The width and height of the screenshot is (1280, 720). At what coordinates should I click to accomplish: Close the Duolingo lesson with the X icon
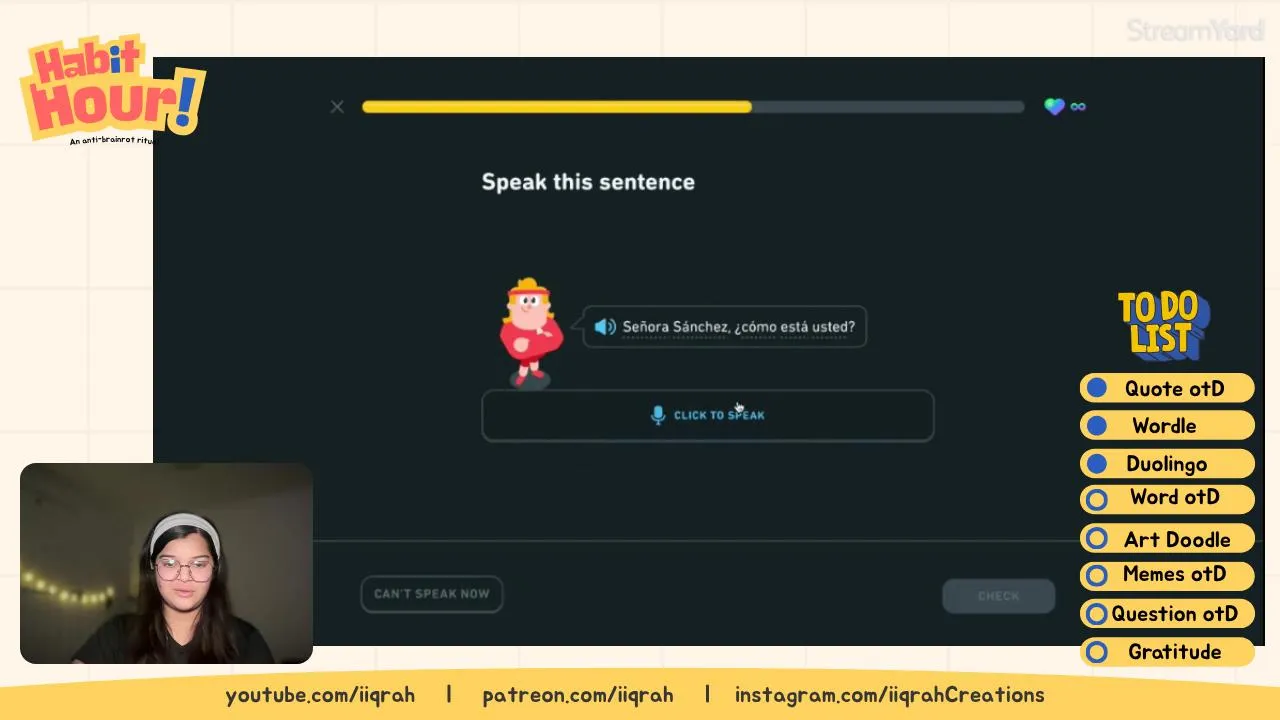pyautogui.click(x=337, y=107)
